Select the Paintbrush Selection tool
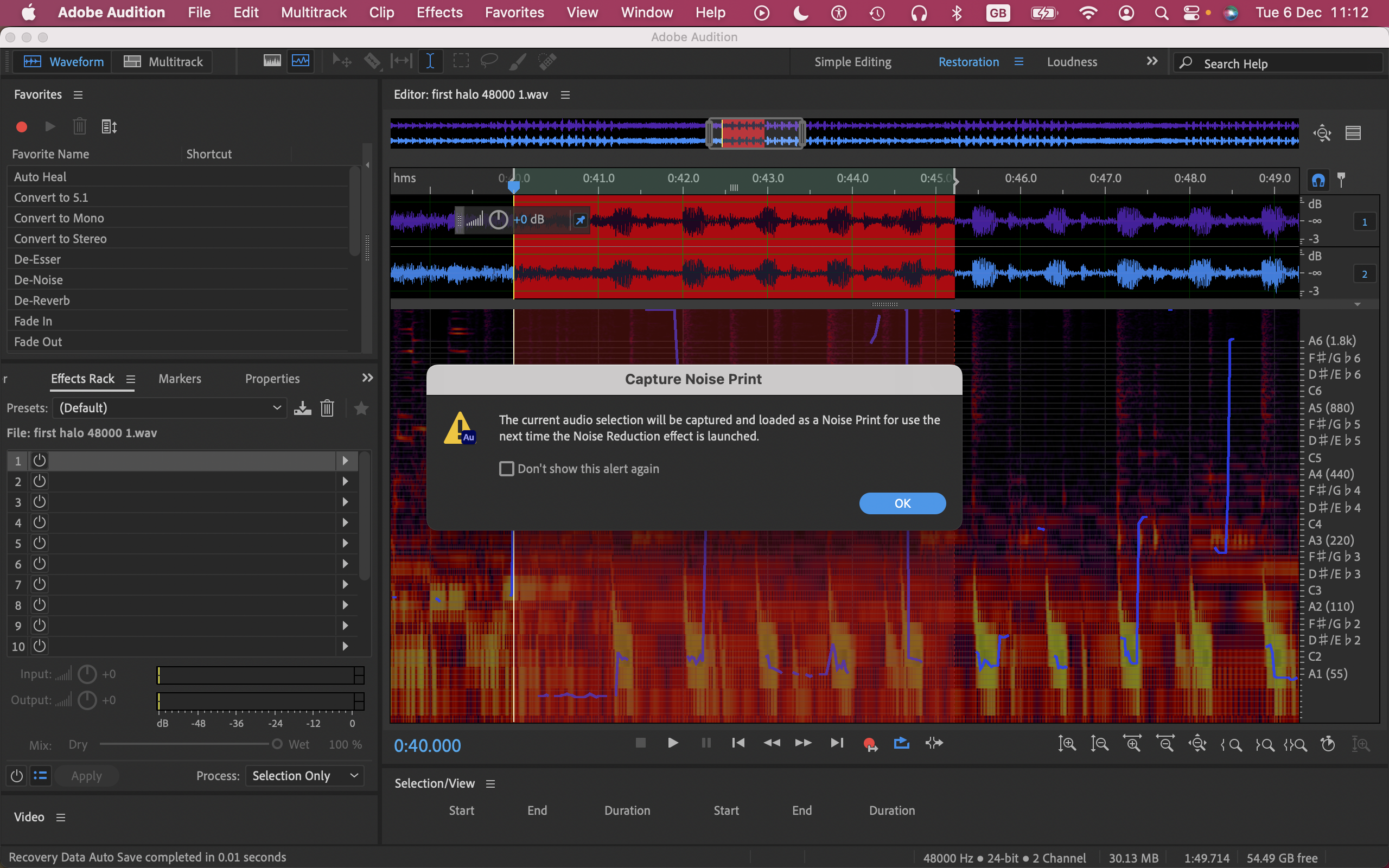Viewport: 1389px width, 868px height. point(518,61)
